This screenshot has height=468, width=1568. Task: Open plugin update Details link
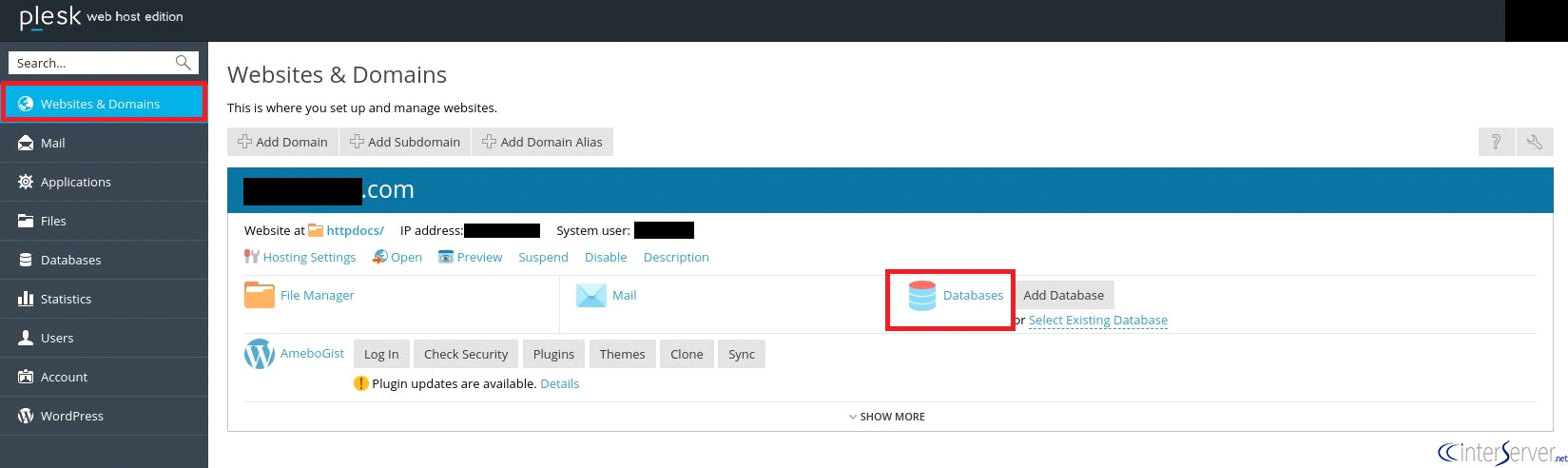coord(559,383)
